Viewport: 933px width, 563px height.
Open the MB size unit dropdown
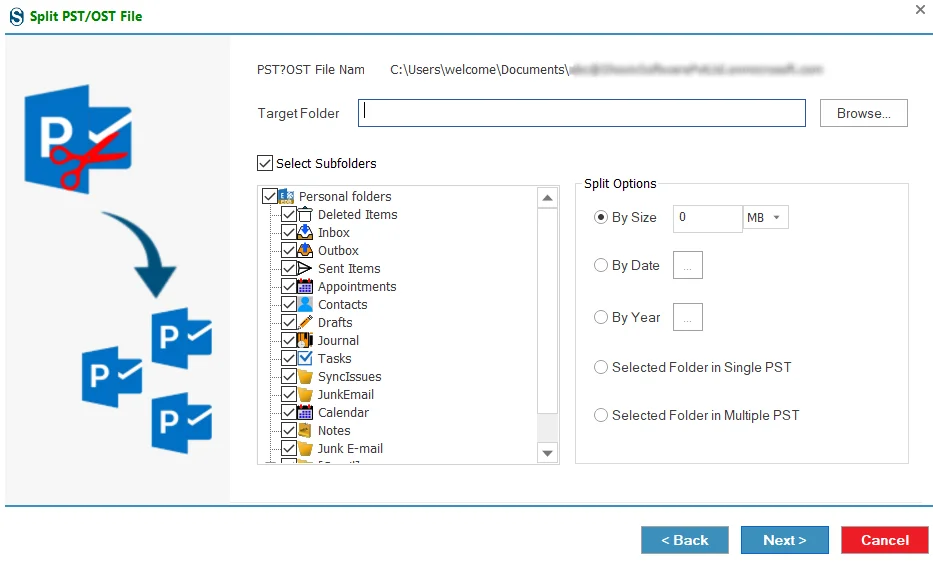tap(766, 217)
